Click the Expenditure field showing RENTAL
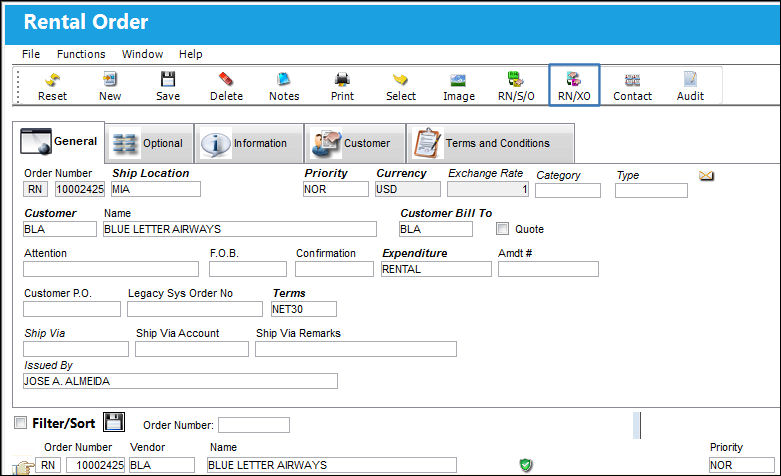 point(436,269)
